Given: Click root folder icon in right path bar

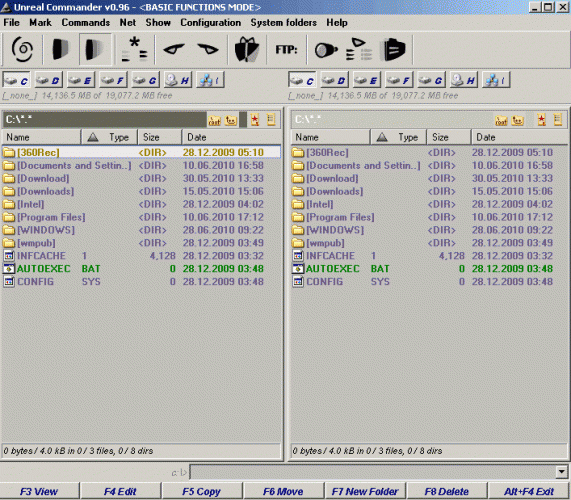Looking at the screenshot, I should click(x=501, y=120).
